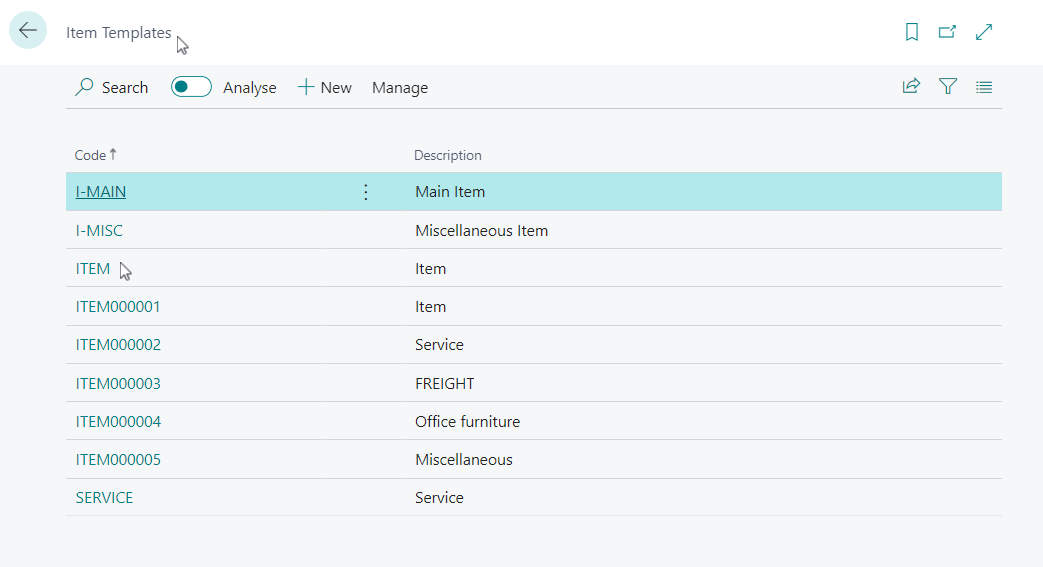Toggle the Analyse mode switch
Screen dimensions: 1043x567
[x=191, y=87]
